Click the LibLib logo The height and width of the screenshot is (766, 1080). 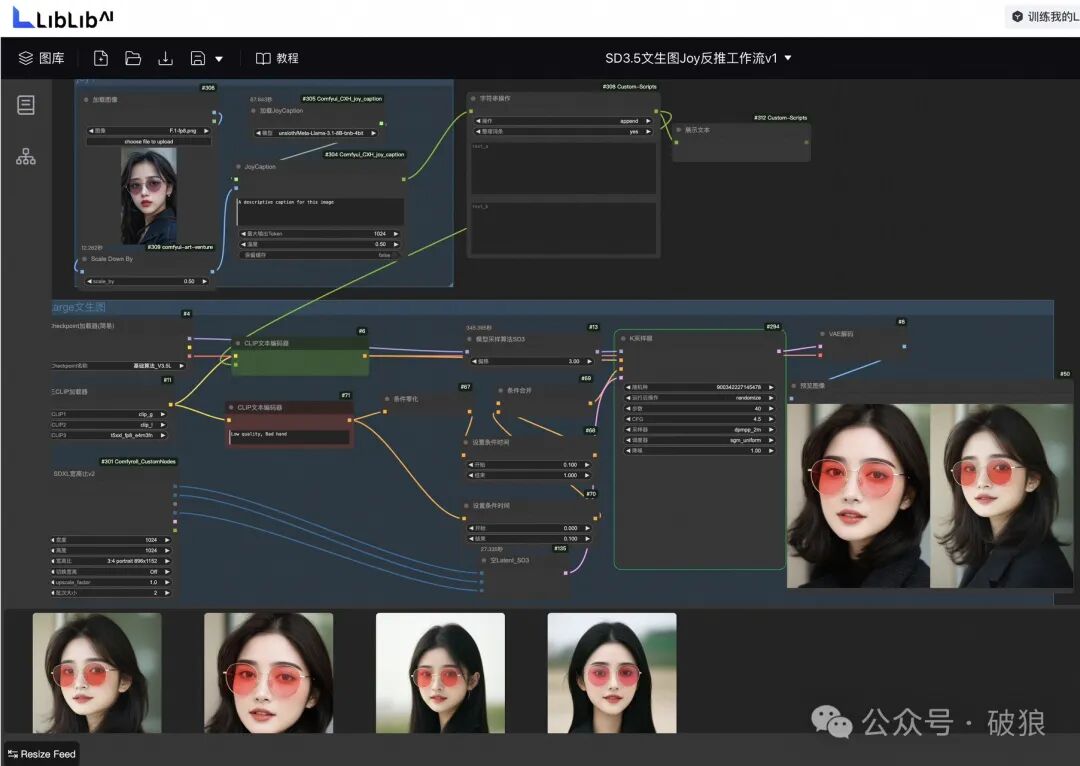pyautogui.click(x=60, y=16)
